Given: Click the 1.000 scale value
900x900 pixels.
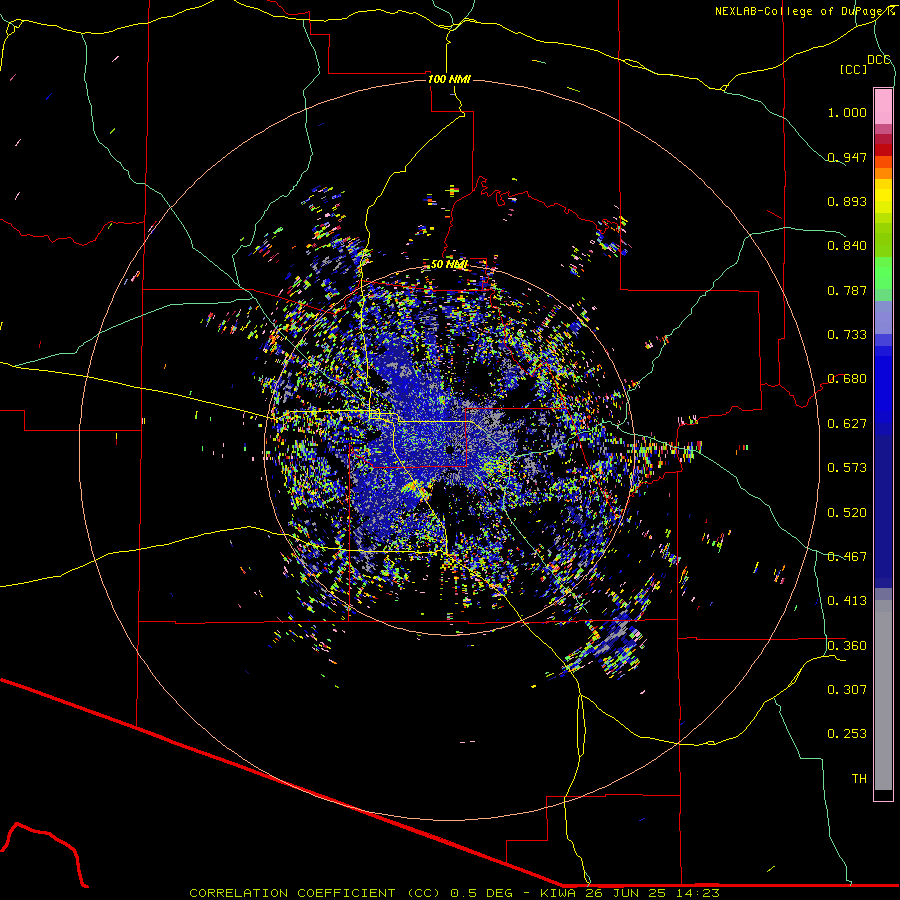Looking at the screenshot, I should coord(847,112).
